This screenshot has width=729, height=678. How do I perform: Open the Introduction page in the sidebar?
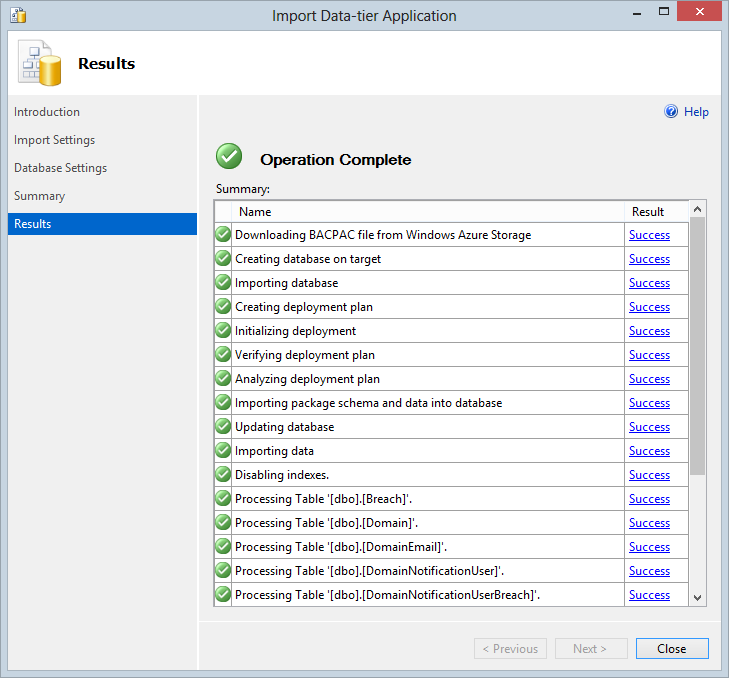click(x=47, y=112)
